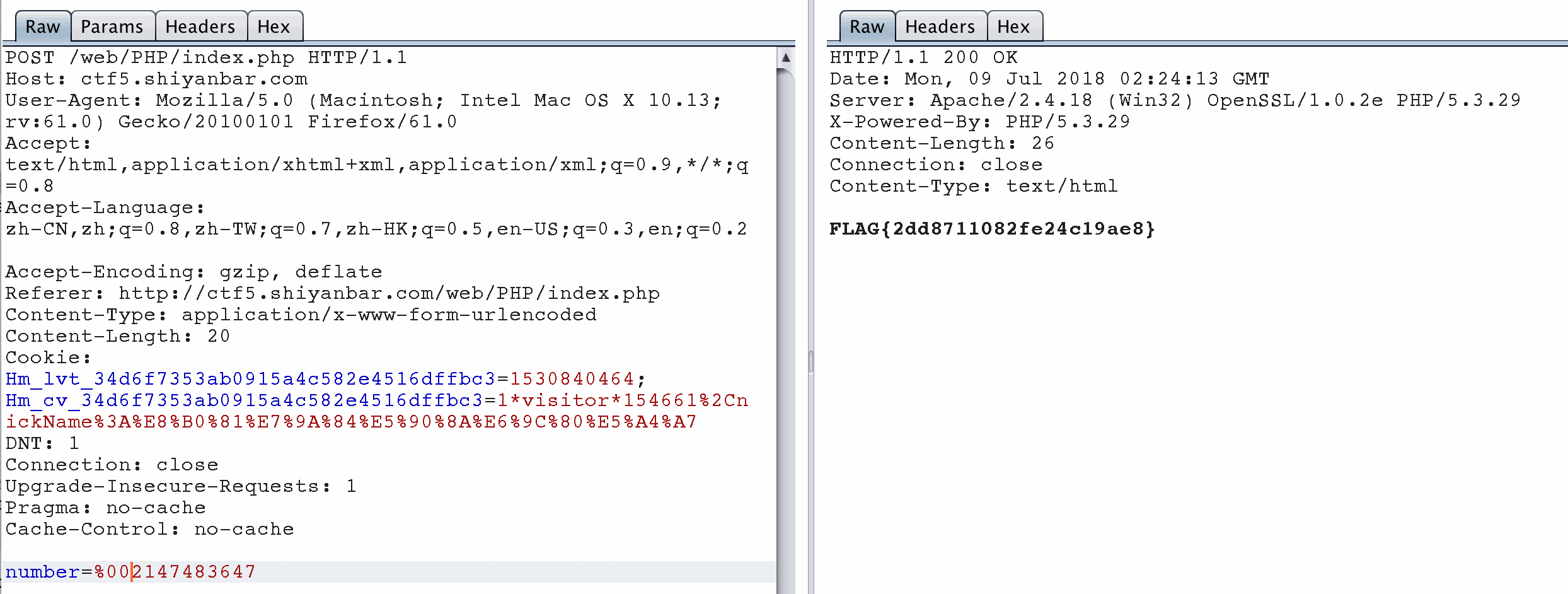Click the Pragma: no-cache line

(x=105, y=508)
